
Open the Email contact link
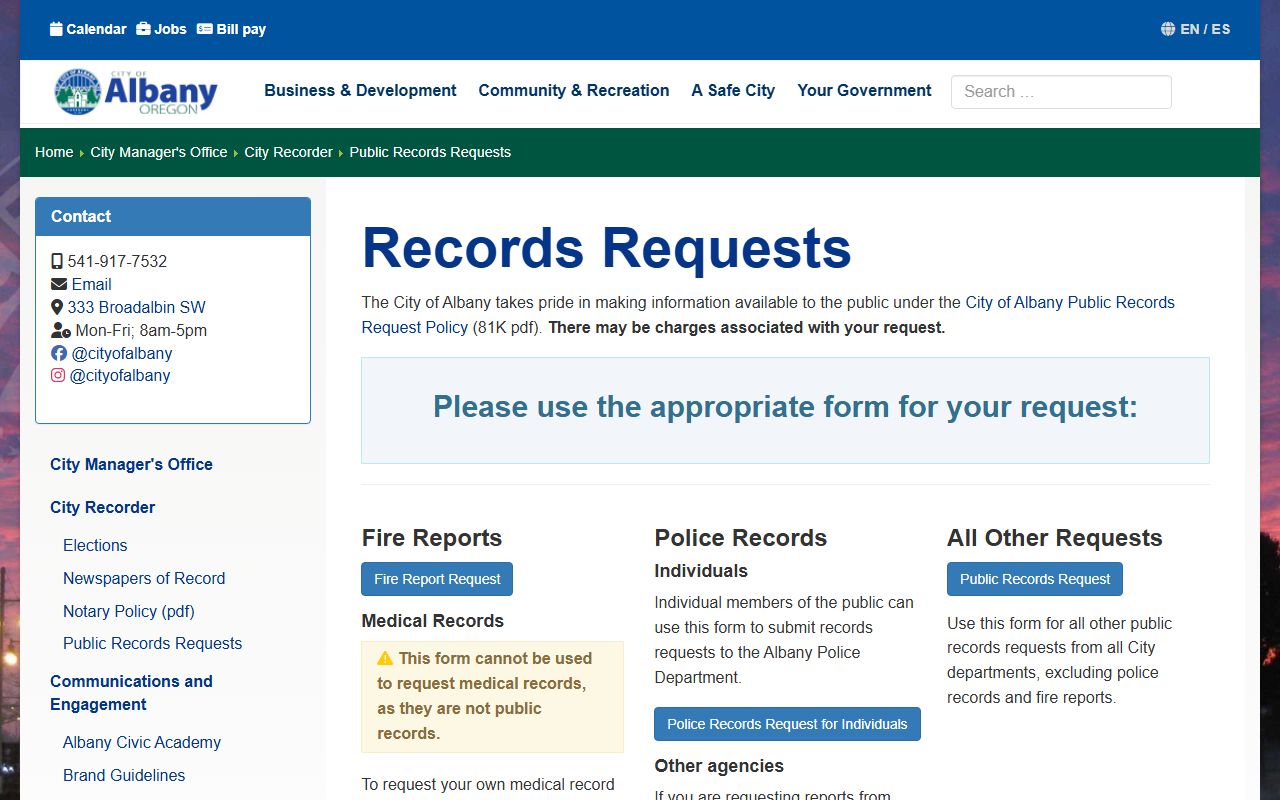point(91,284)
